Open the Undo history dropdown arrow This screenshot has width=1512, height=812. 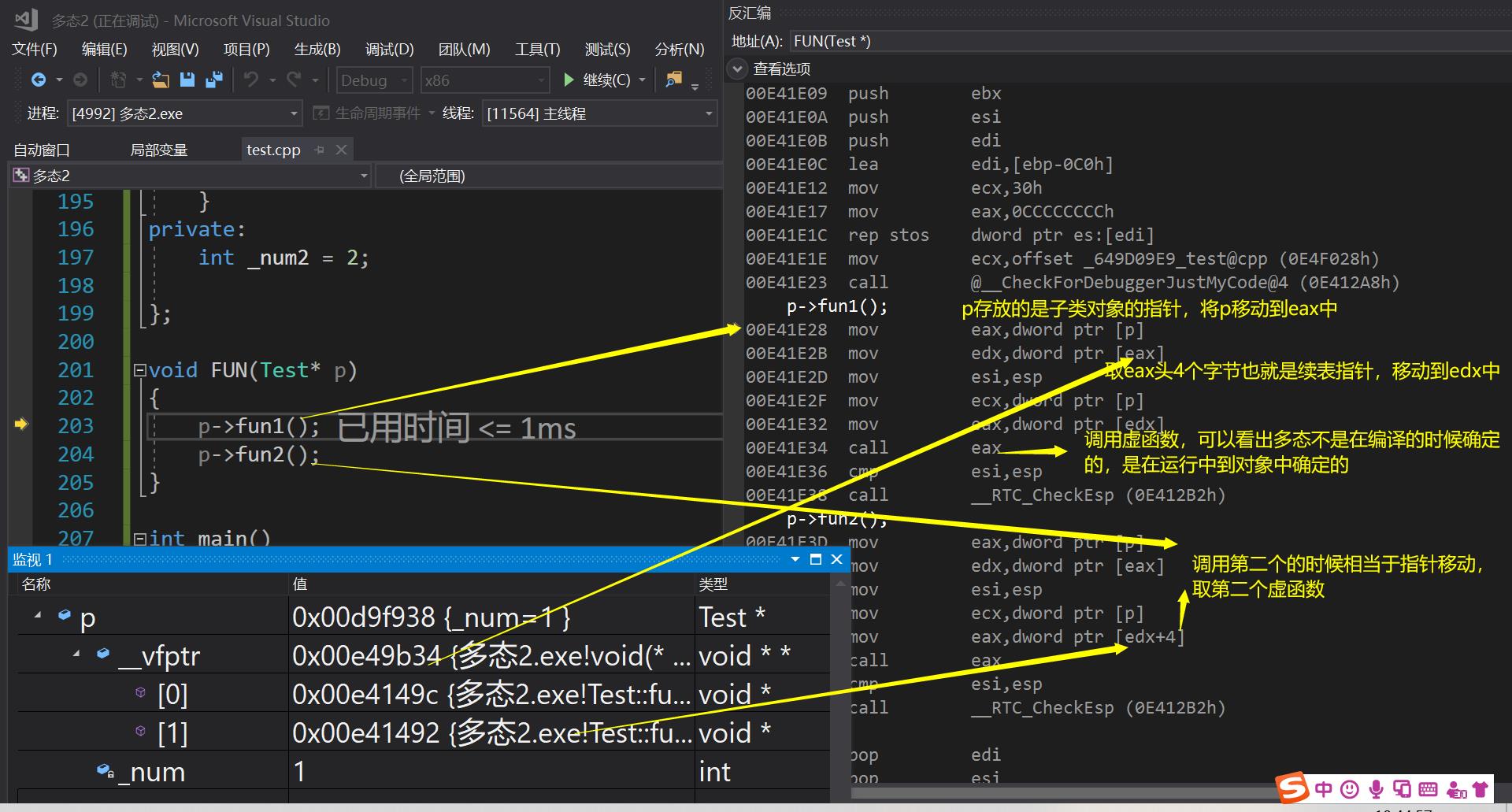pos(272,80)
